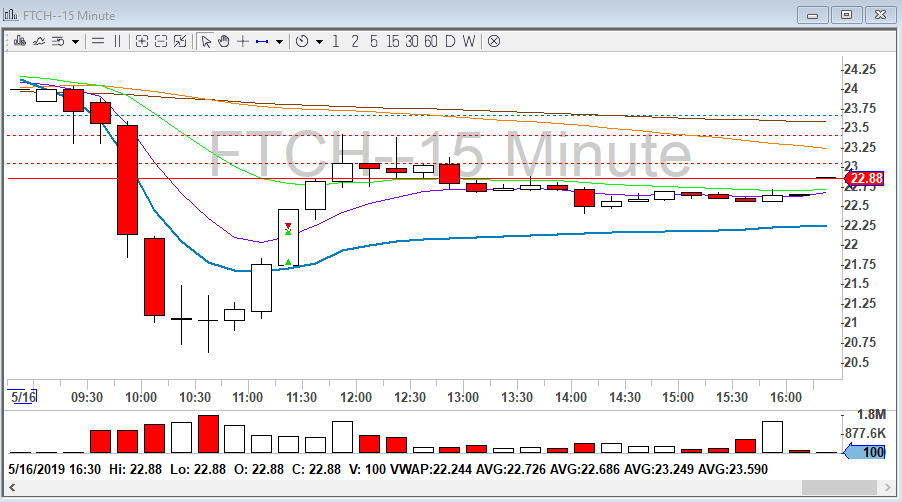This screenshot has height=502, width=902.
Task: Switch to the 1 minute interval
Action: pyautogui.click(x=335, y=41)
